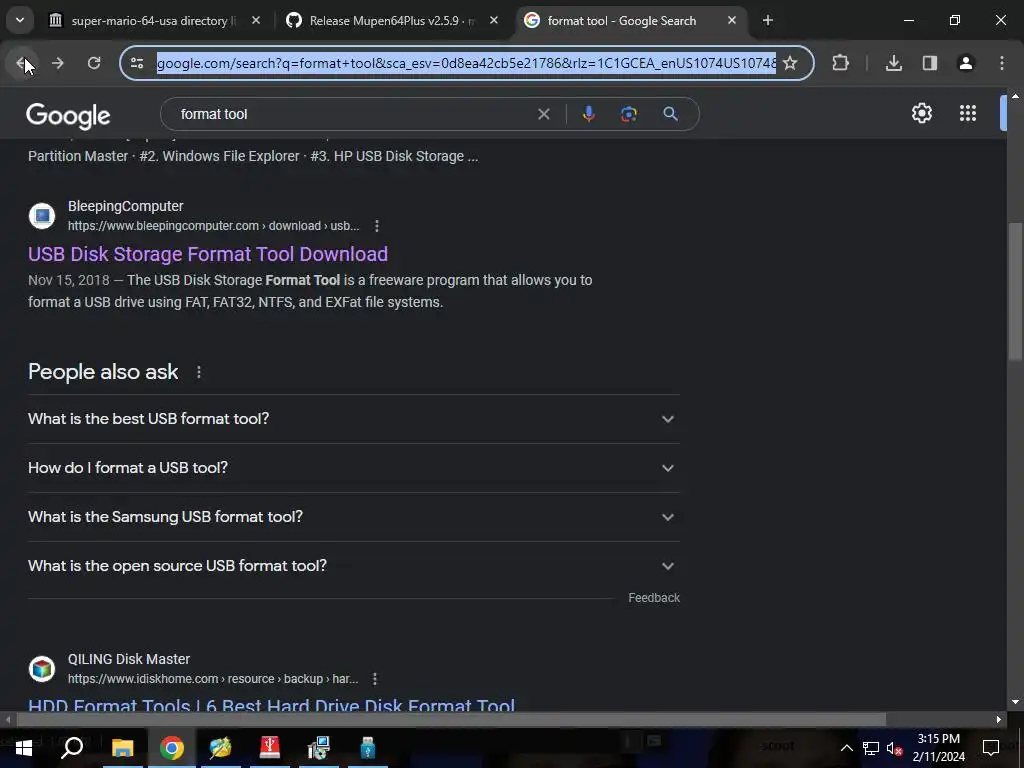The height and width of the screenshot is (768, 1024).
Task: Reload the Google search page
Action: click(94, 63)
